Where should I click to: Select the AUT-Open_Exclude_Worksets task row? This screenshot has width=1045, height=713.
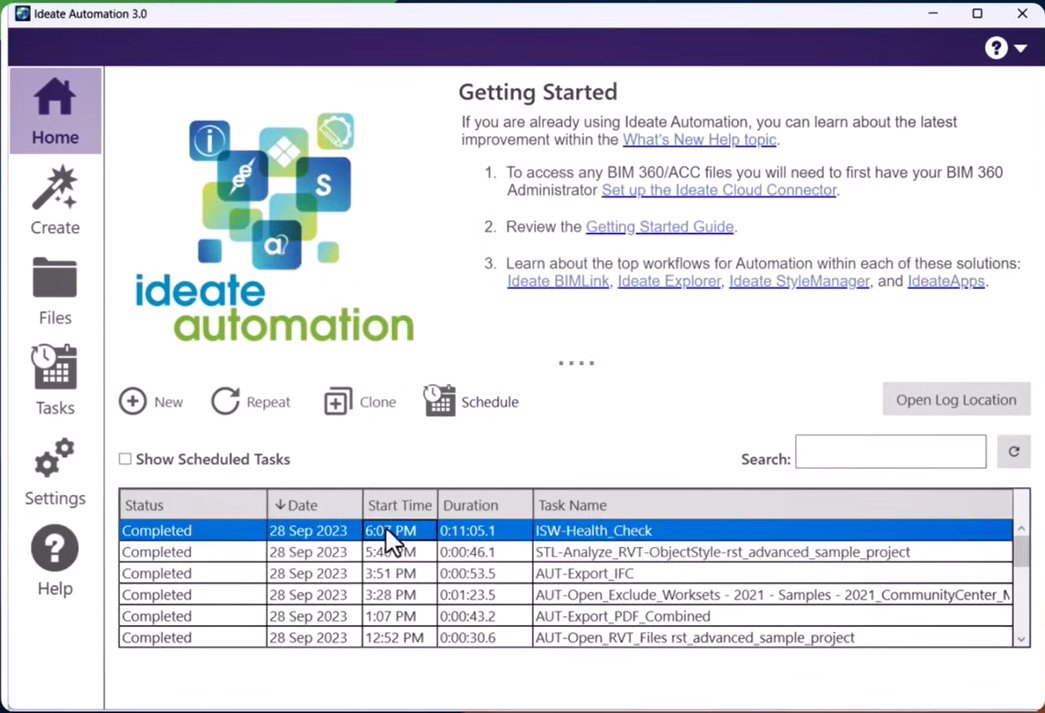(566, 594)
